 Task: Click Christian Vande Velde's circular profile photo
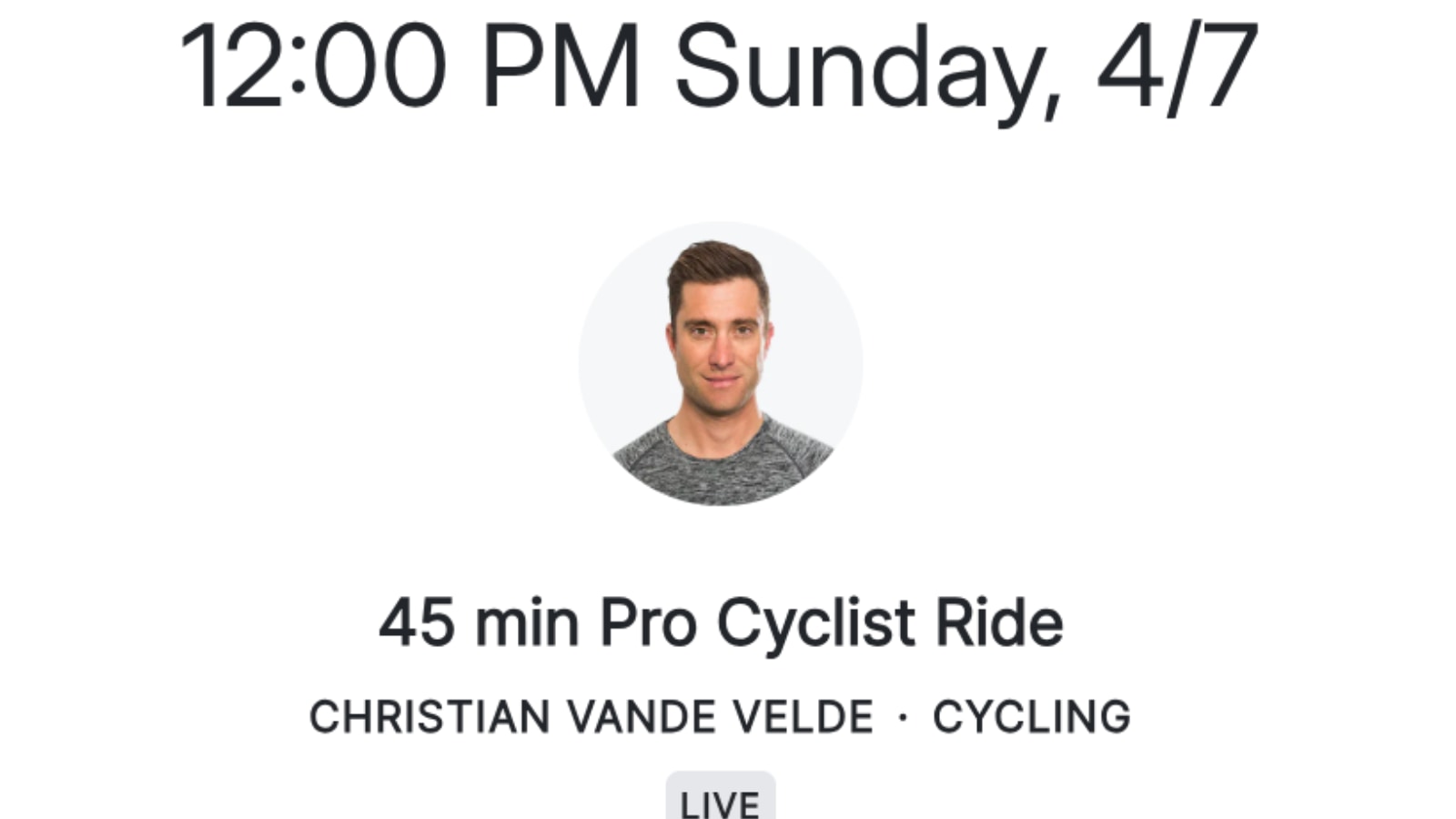point(720,363)
